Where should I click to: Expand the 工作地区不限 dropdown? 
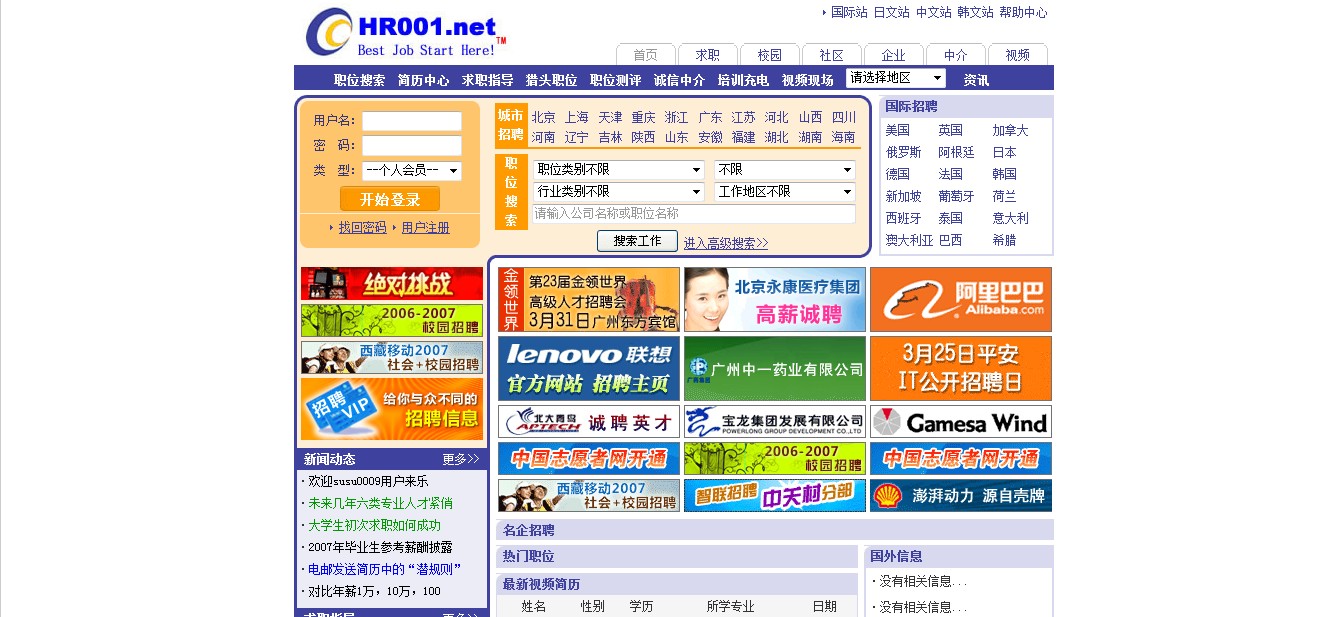click(x=785, y=192)
